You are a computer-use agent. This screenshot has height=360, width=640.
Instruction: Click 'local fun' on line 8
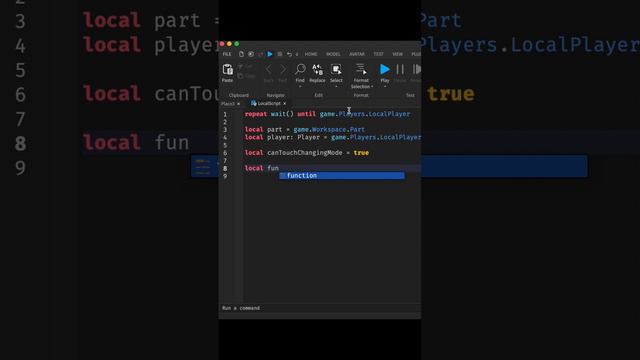[262, 168]
